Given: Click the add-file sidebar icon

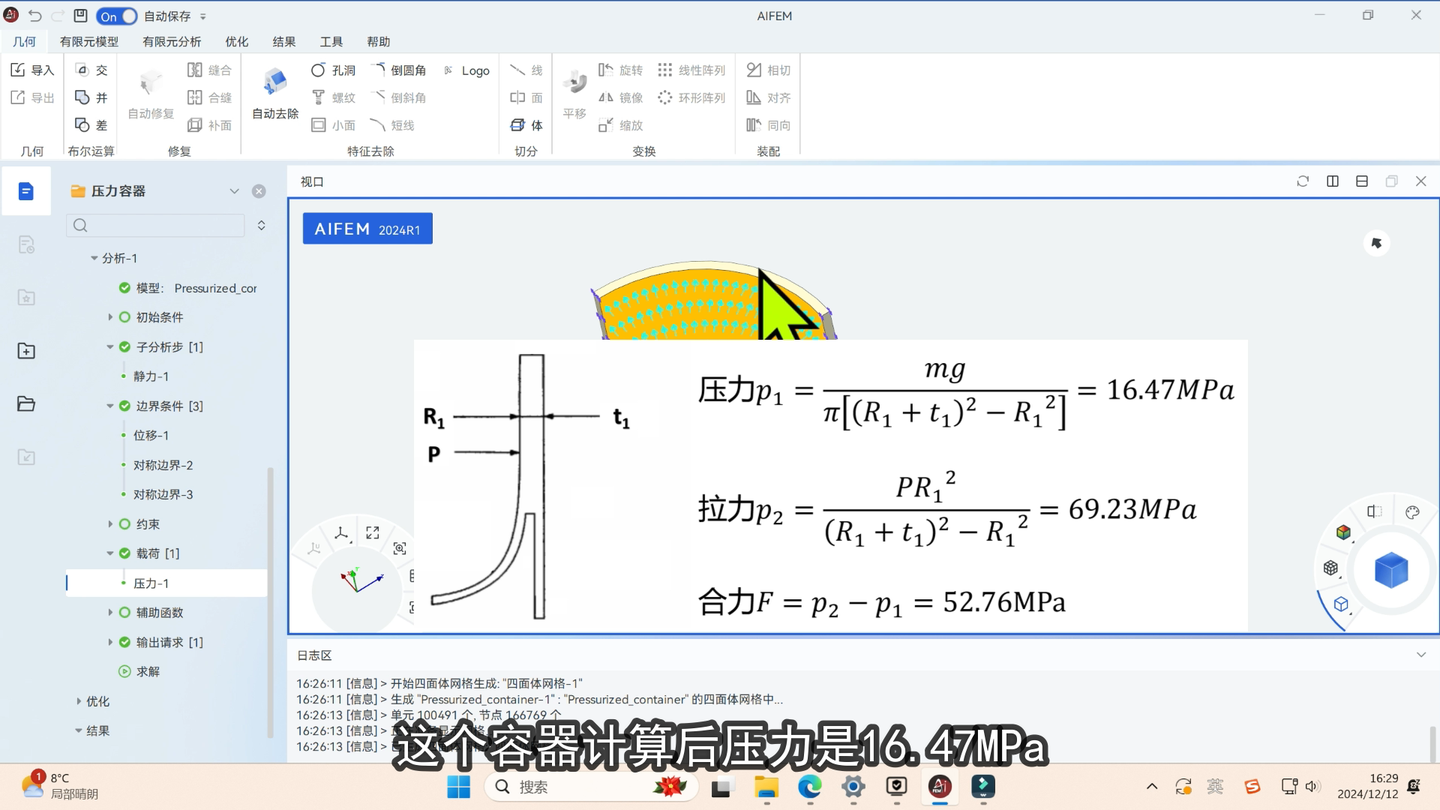Looking at the screenshot, I should (x=26, y=351).
